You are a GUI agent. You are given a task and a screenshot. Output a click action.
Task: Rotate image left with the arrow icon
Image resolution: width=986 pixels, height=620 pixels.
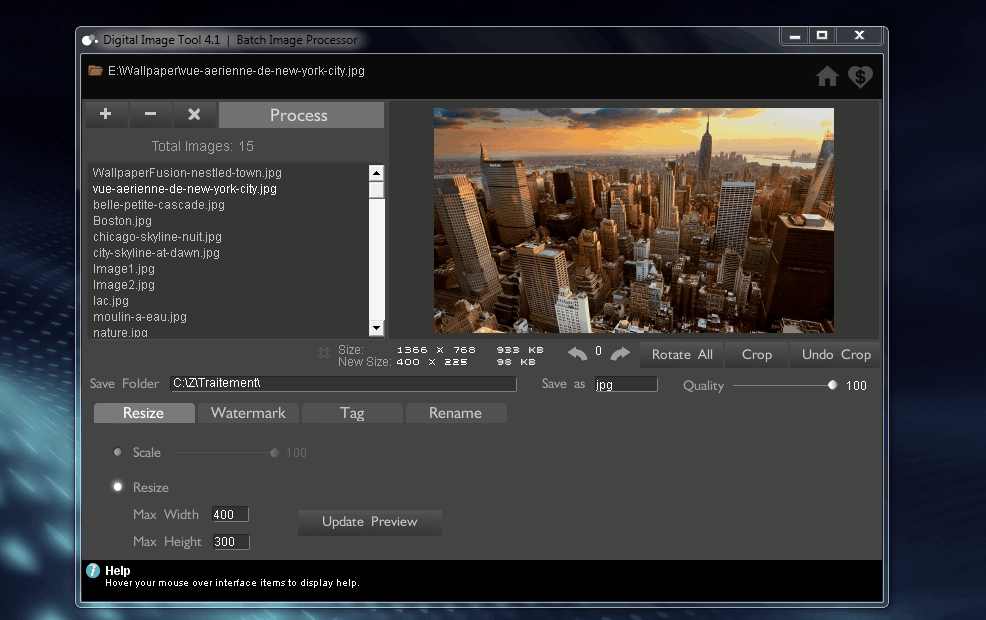click(577, 354)
